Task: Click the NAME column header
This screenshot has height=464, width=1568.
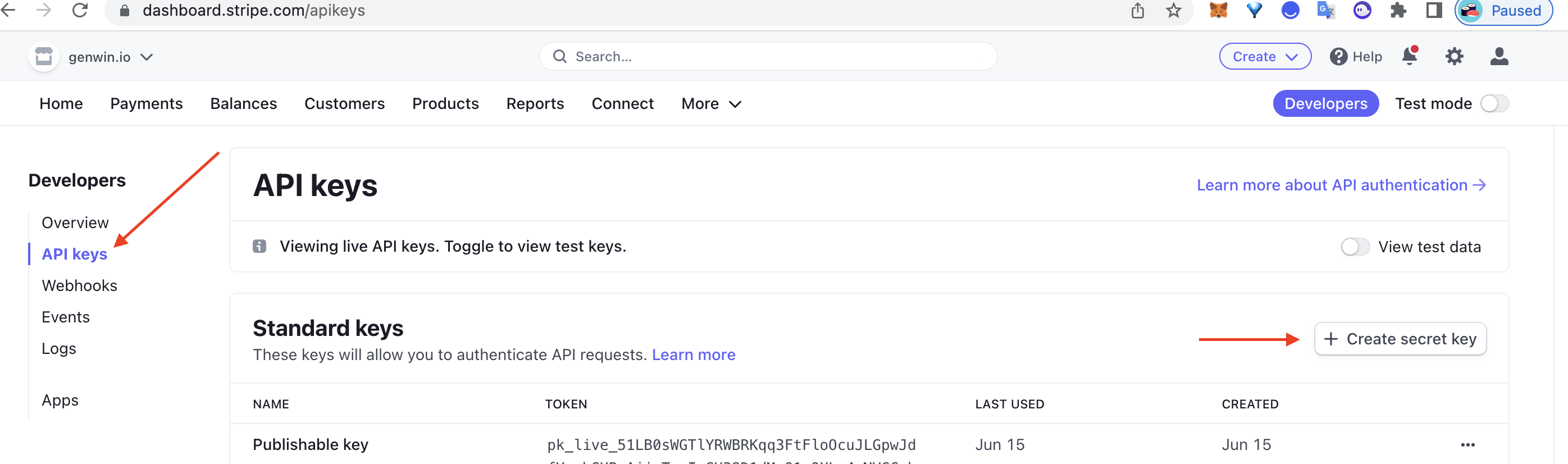Action: point(271,404)
